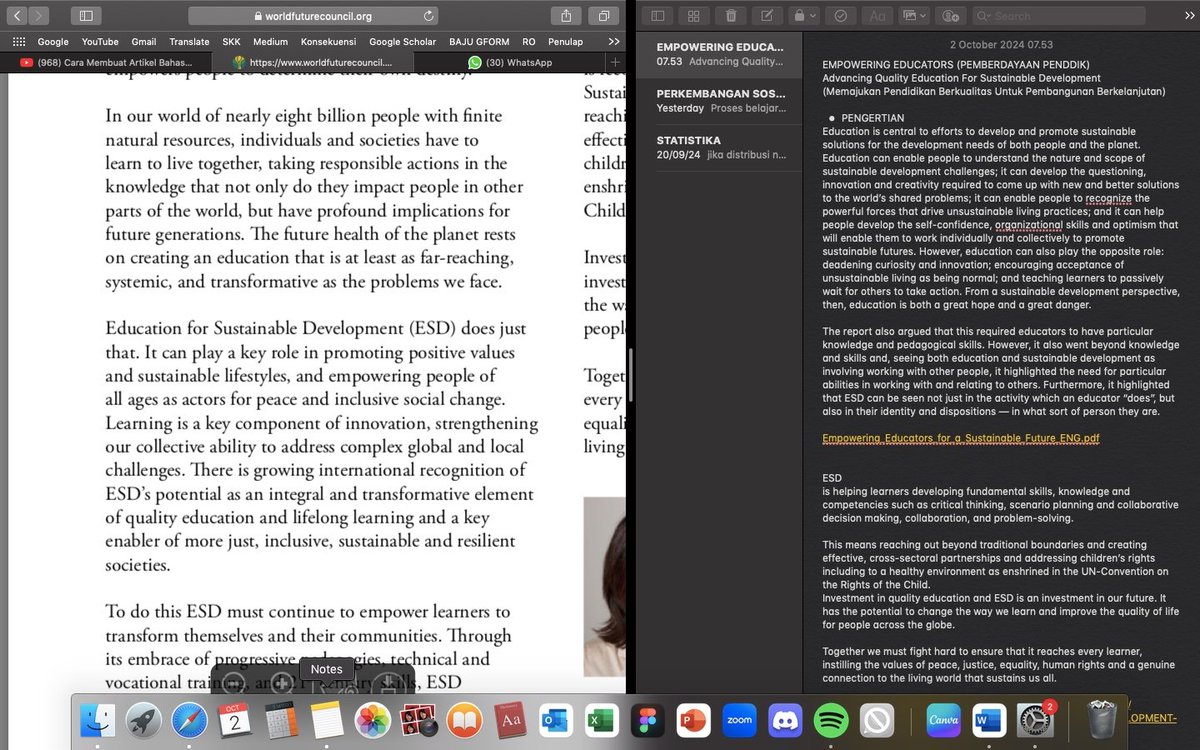The image size is (1200, 750).
Task: Zoom out the PDF document
Action: [233, 685]
